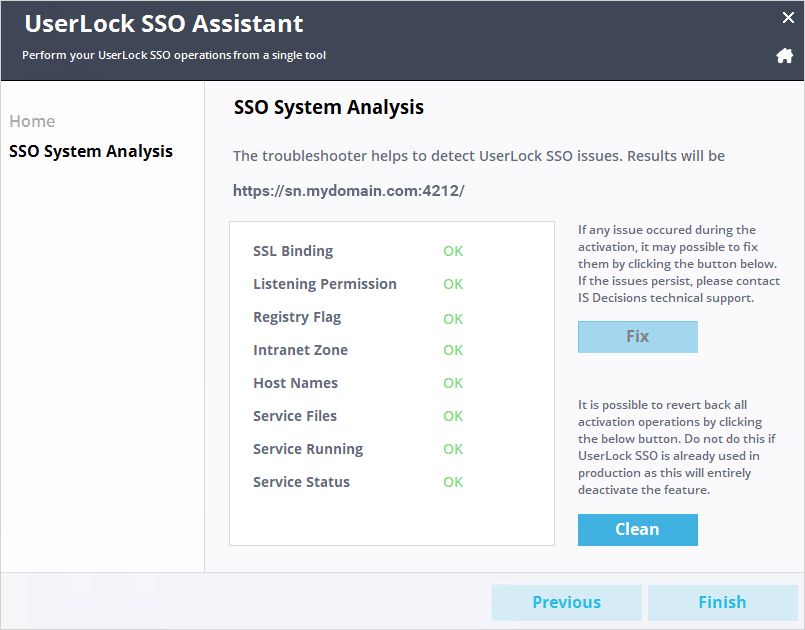Click the OK status next to Service Files

click(453, 416)
